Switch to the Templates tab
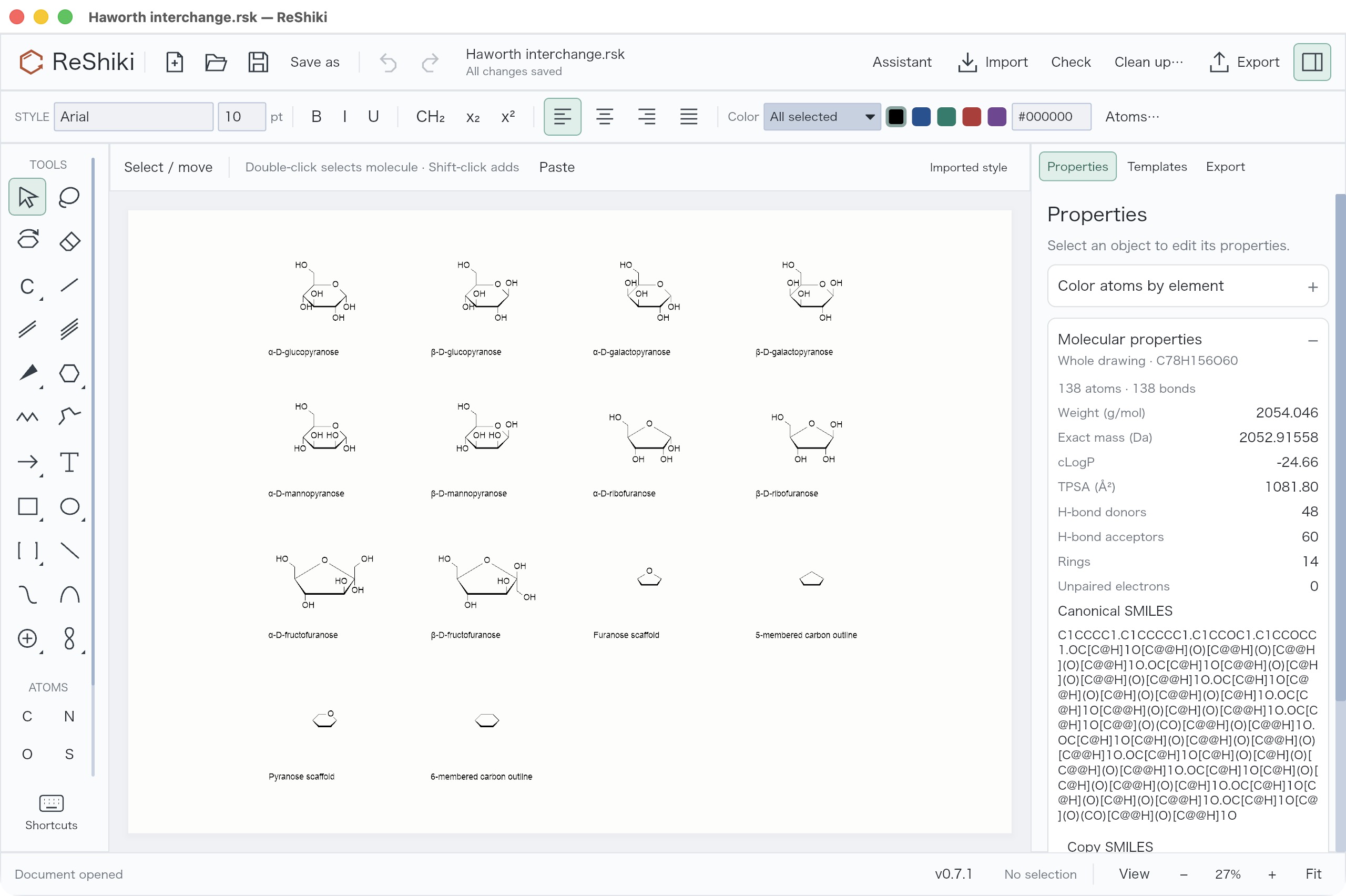 tap(1156, 166)
